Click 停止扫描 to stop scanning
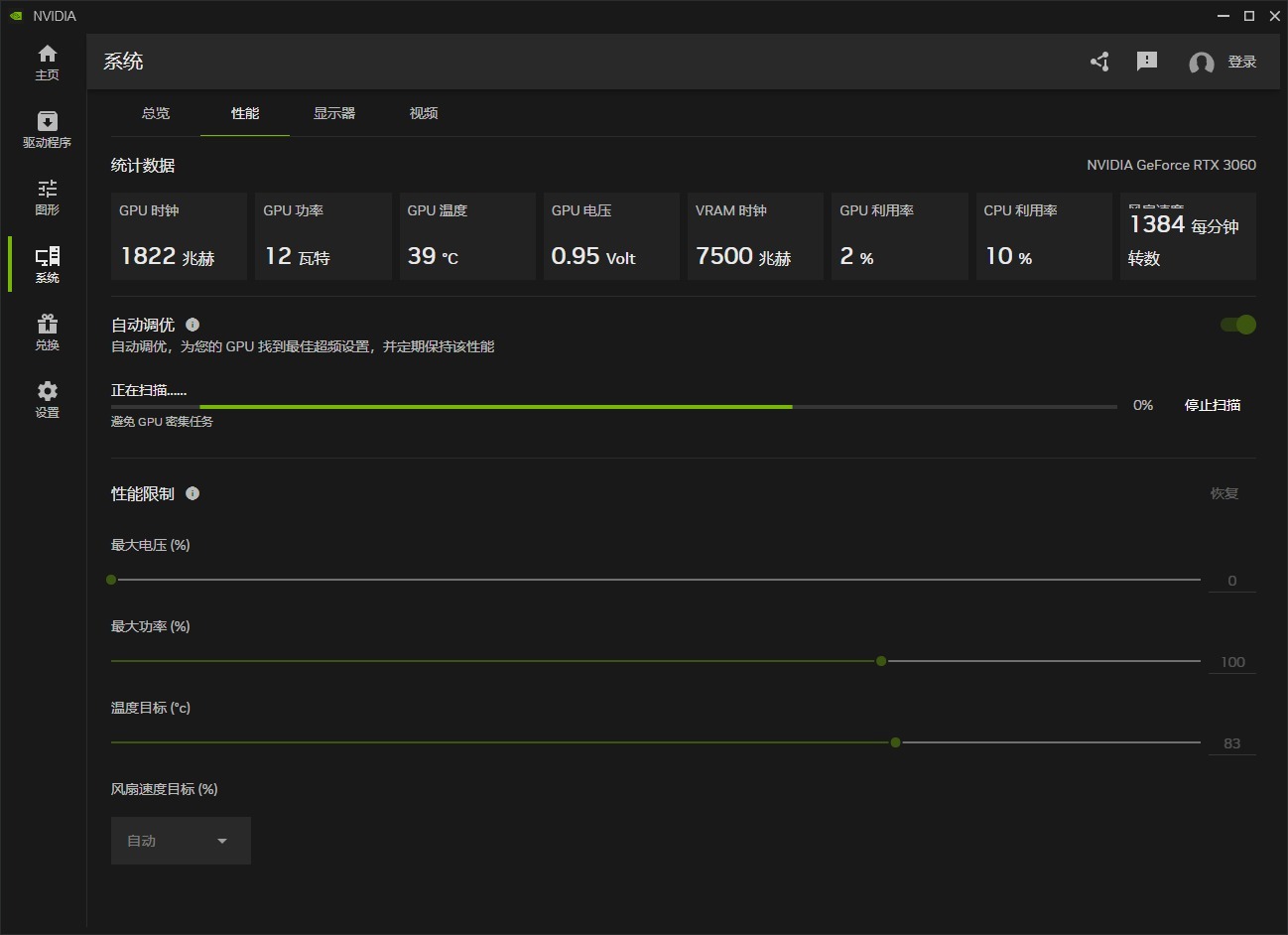Viewport: 1288px width, 935px height. (1213, 405)
